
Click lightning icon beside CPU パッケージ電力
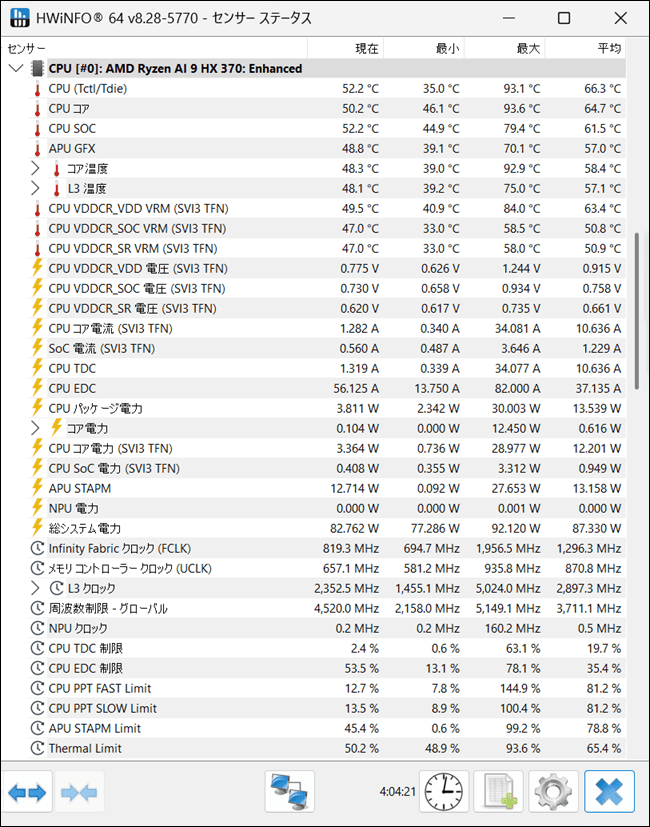click(x=37, y=408)
